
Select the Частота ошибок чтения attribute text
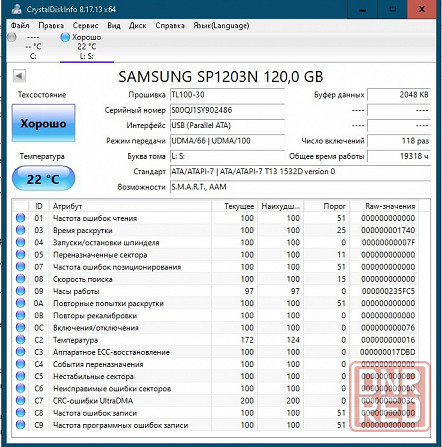click(x=95, y=218)
